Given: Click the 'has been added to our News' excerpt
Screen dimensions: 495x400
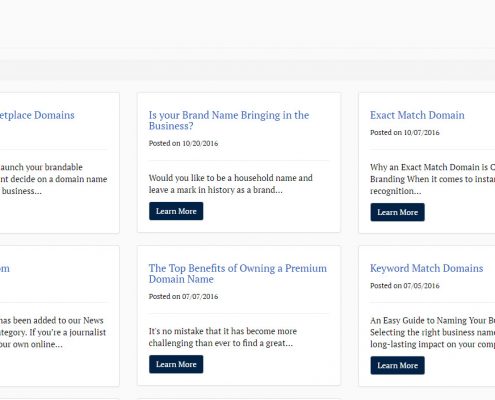Looking at the screenshot, I should [x=53, y=332].
